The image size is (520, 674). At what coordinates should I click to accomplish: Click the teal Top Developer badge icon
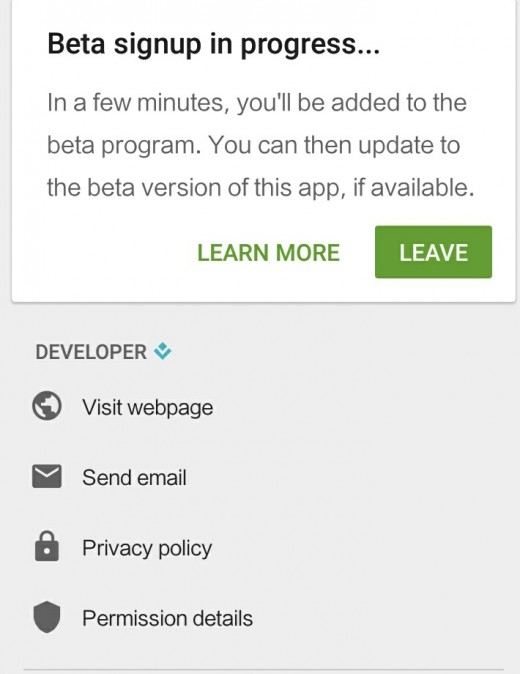163,351
